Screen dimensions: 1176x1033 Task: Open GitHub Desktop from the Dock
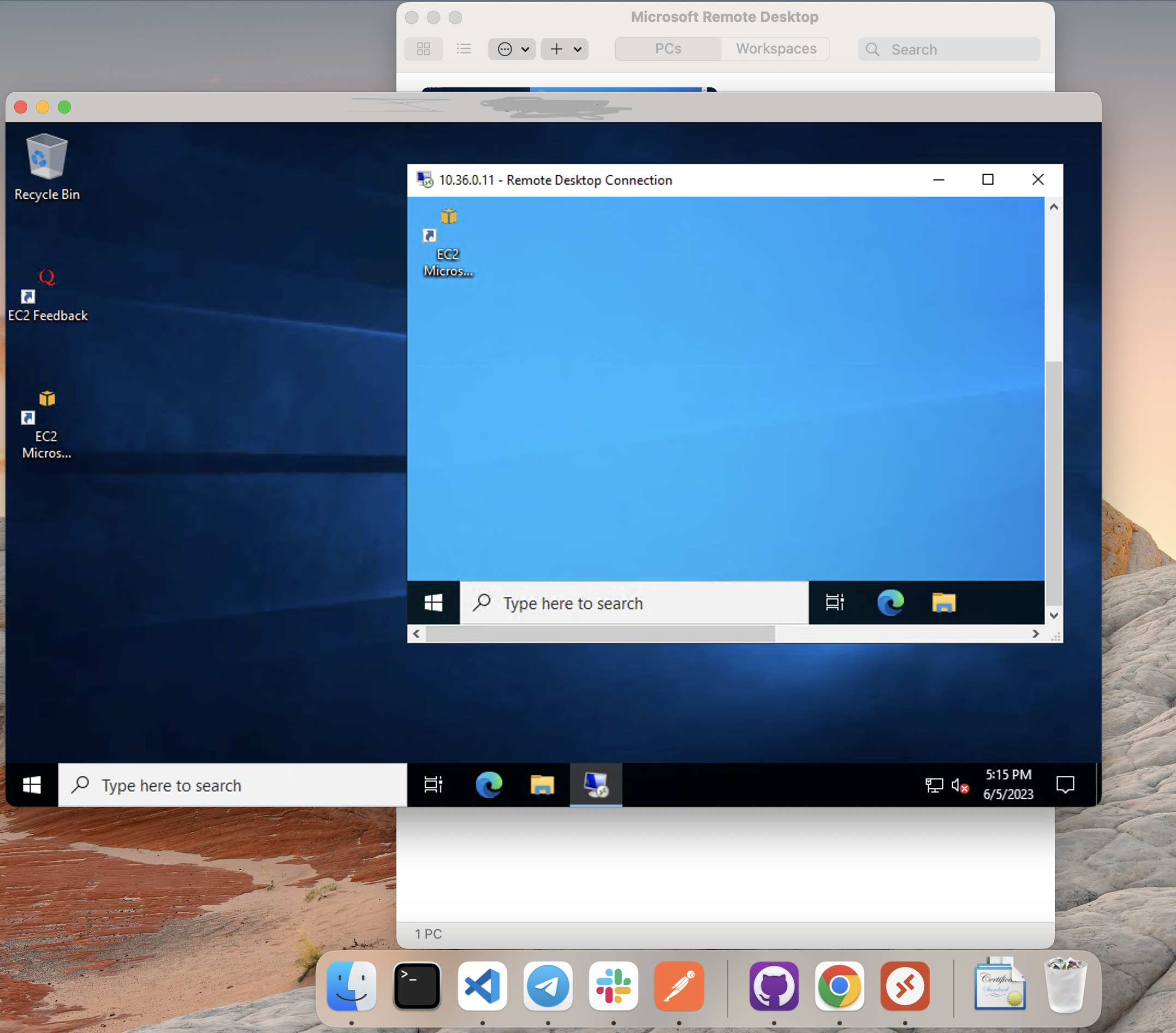tap(774, 986)
